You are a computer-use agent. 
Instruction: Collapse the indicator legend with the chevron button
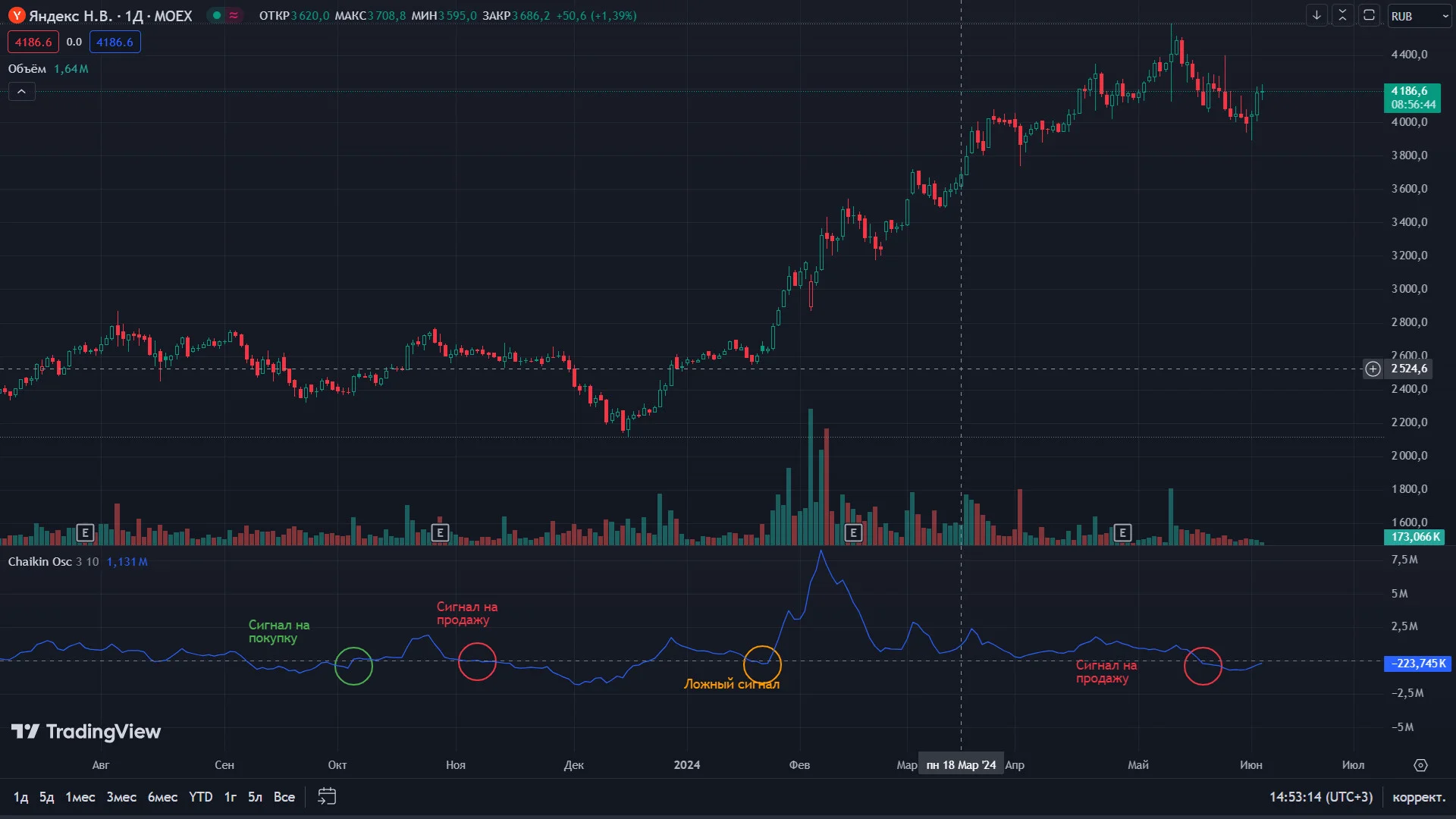click(21, 92)
